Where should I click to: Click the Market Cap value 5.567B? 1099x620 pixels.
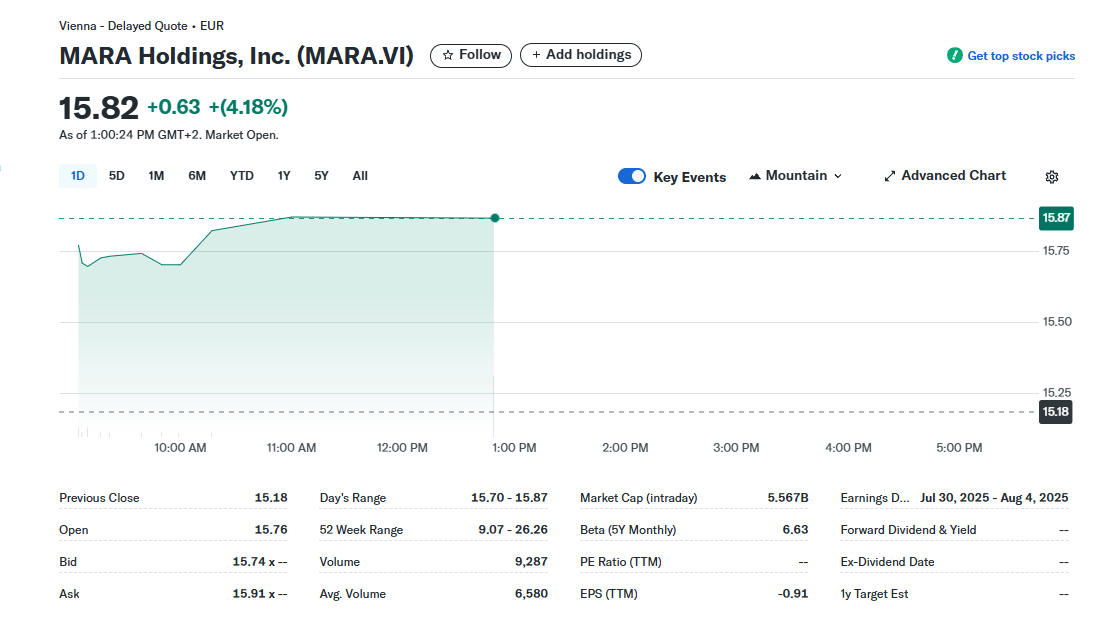[x=788, y=497]
